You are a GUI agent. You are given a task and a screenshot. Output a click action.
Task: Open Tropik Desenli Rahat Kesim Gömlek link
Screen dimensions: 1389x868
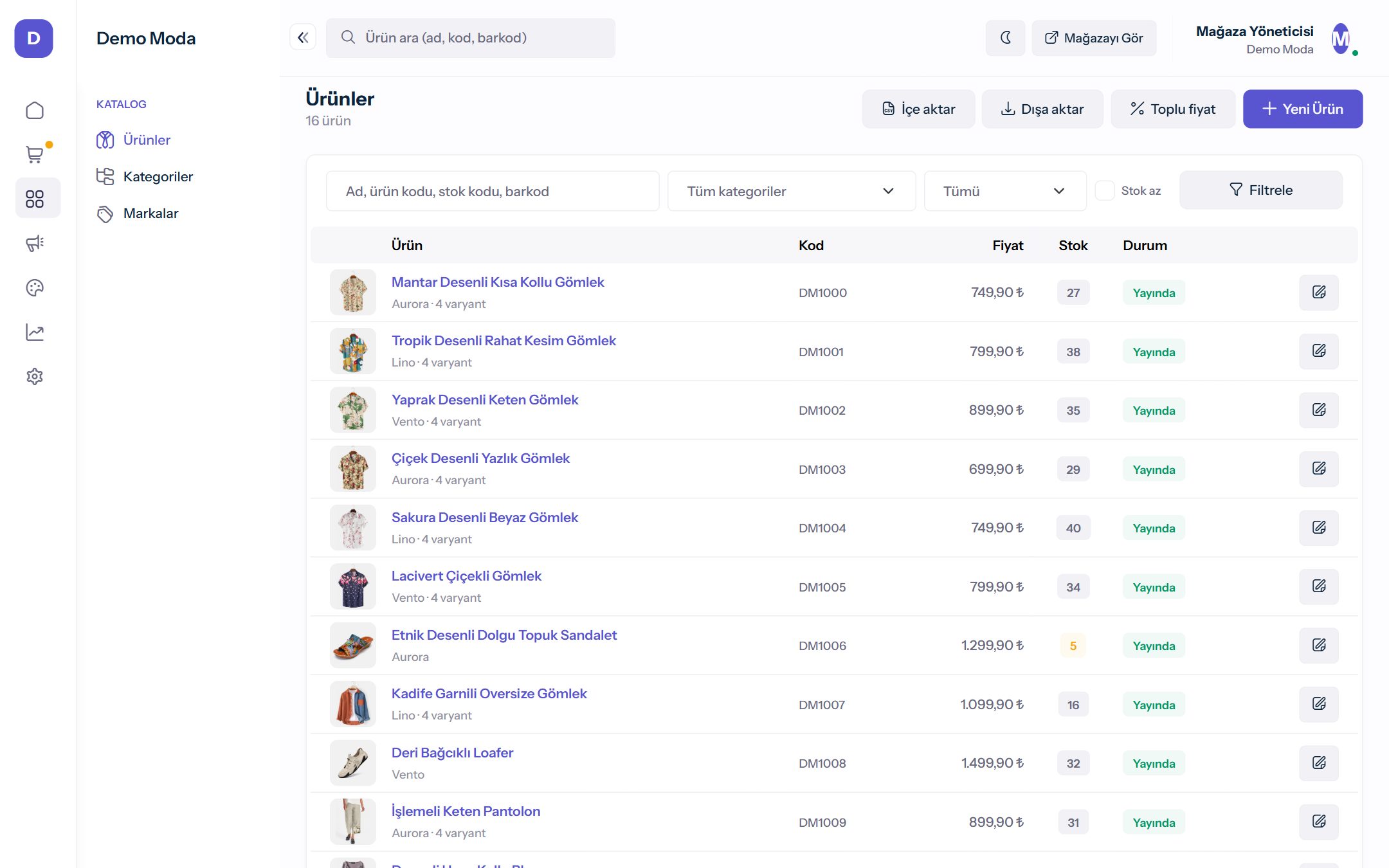[x=504, y=341]
